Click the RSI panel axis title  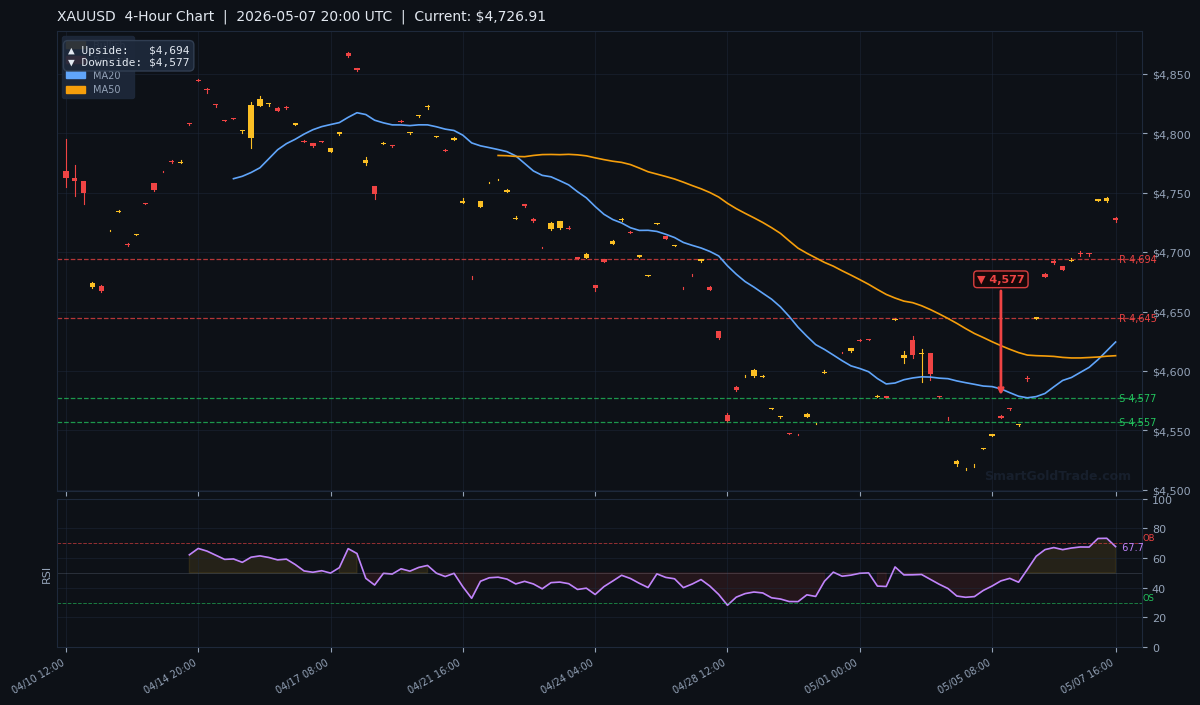[46, 575]
